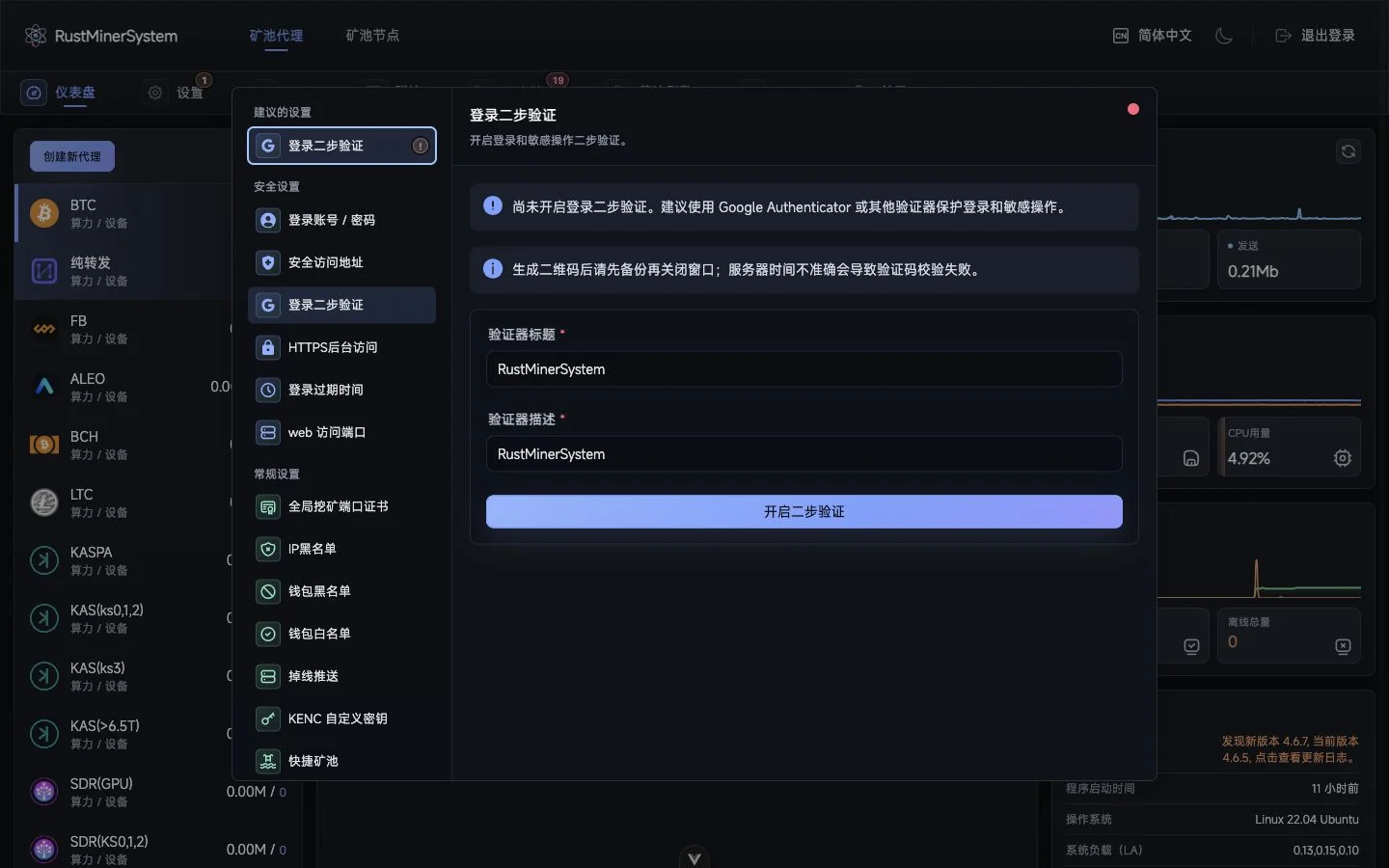Image resolution: width=1389 pixels, height=868 pixels.
Task: Open 全局挖矿端口证书 settings
Action: pyautogui.click(x=341, y=506)
